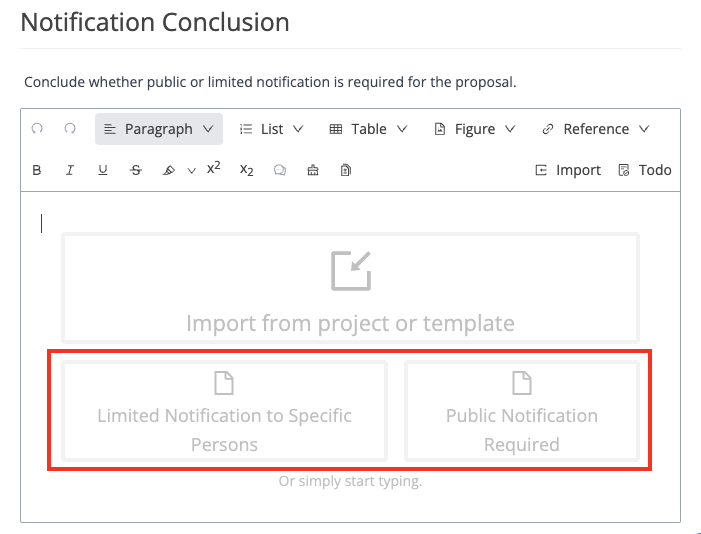Click the Todo button

pyautogui.click(x=645, y=170)
